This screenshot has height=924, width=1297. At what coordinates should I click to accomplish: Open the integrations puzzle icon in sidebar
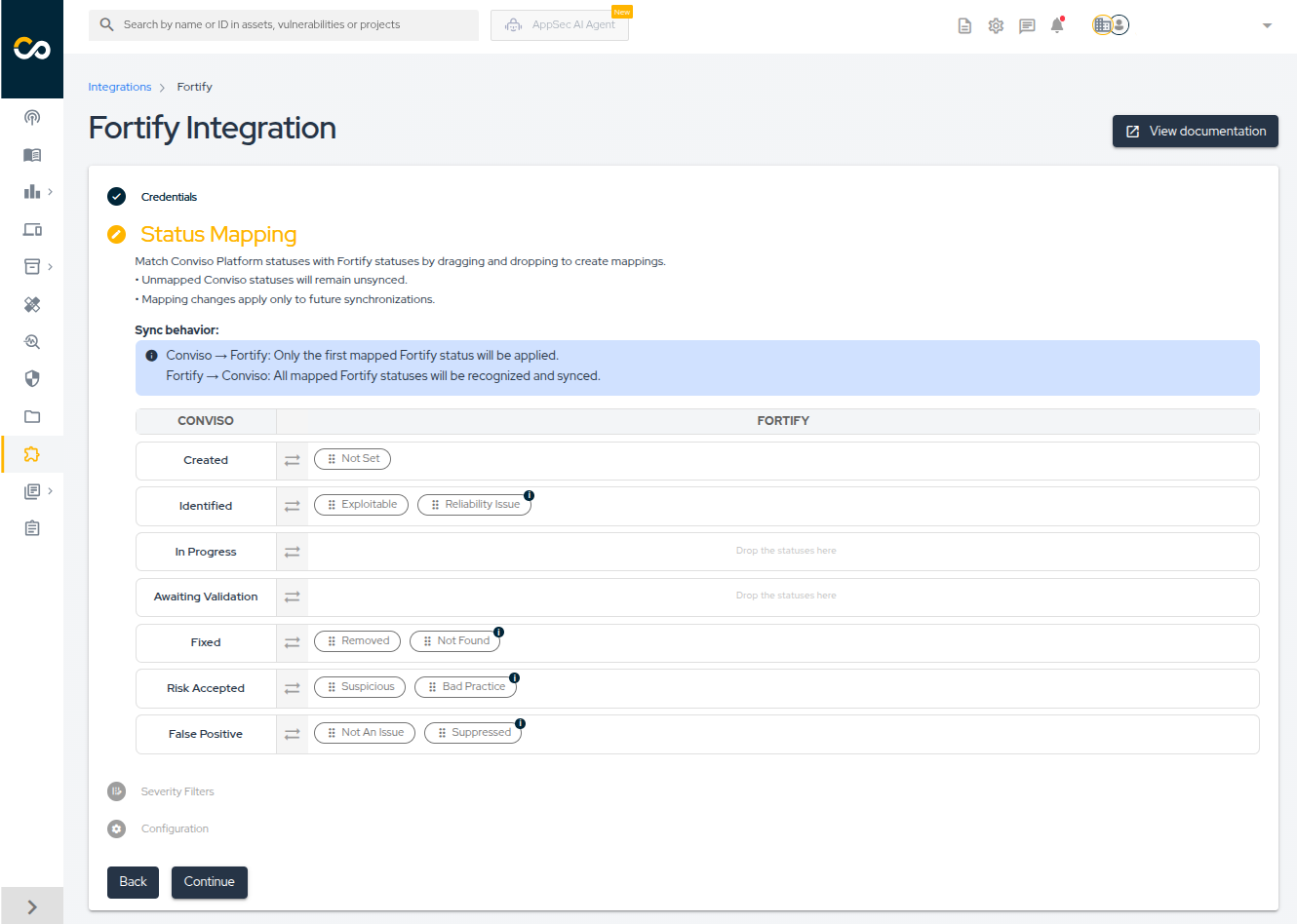click(32, 454)
